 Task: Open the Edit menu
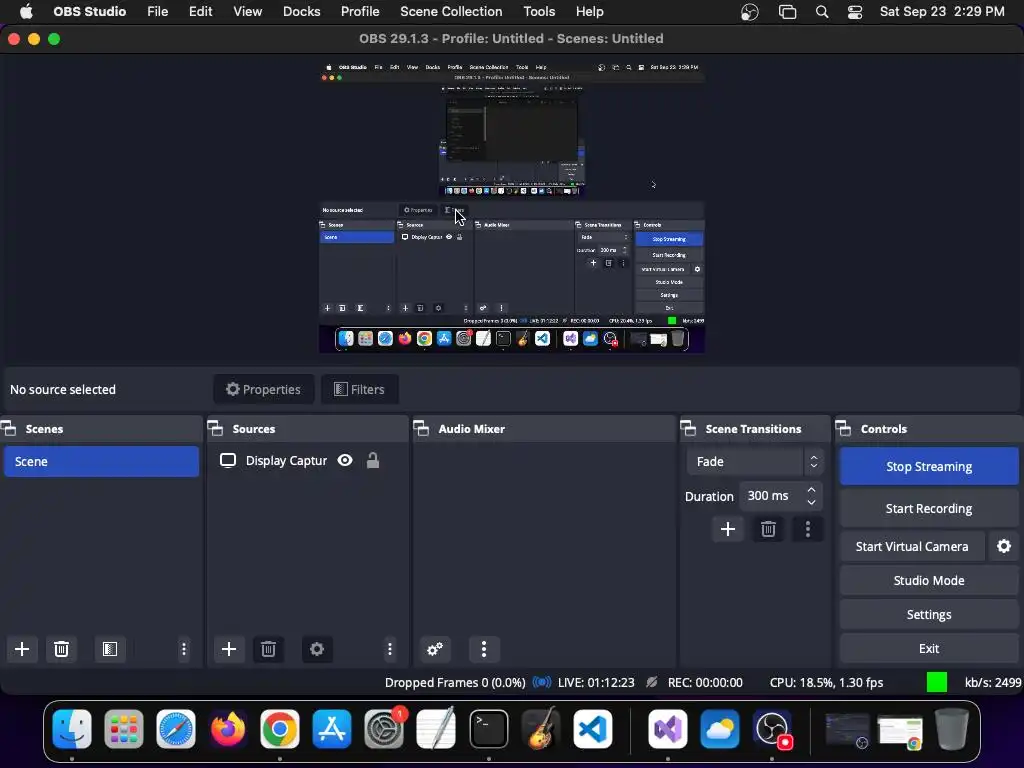[200, 12]
